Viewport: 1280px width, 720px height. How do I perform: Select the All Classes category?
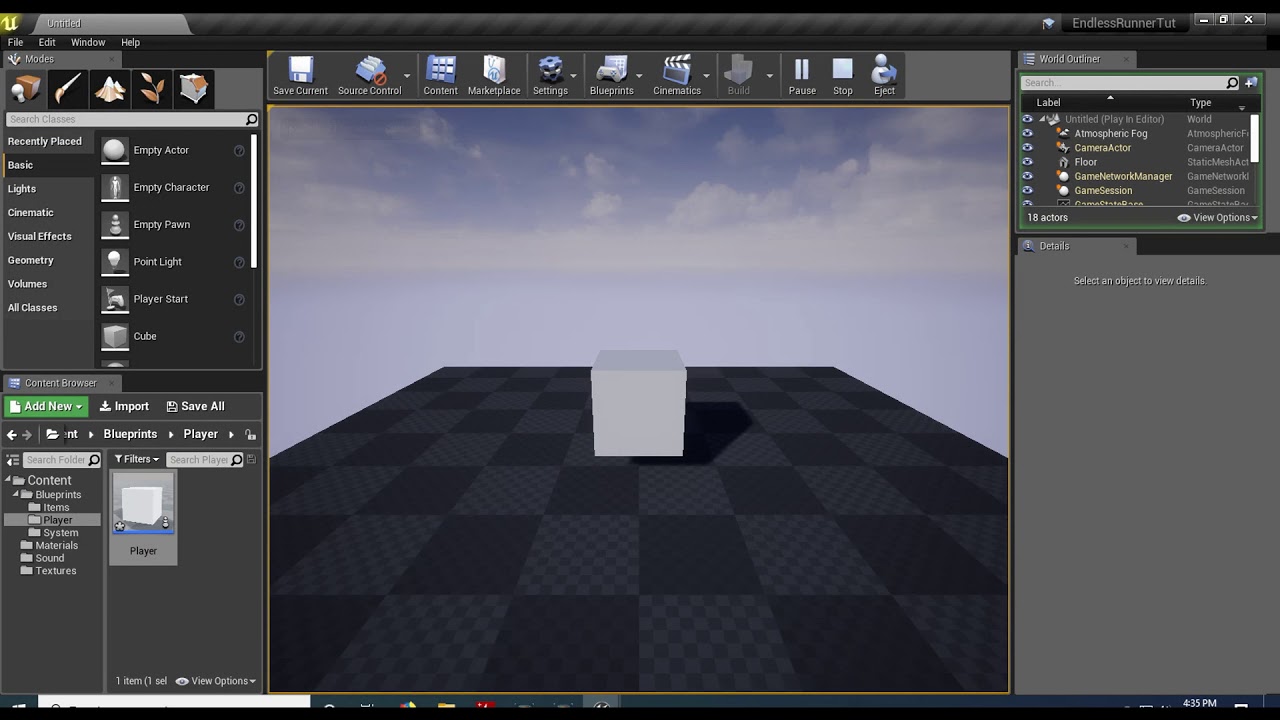click(x=33, y=308)
